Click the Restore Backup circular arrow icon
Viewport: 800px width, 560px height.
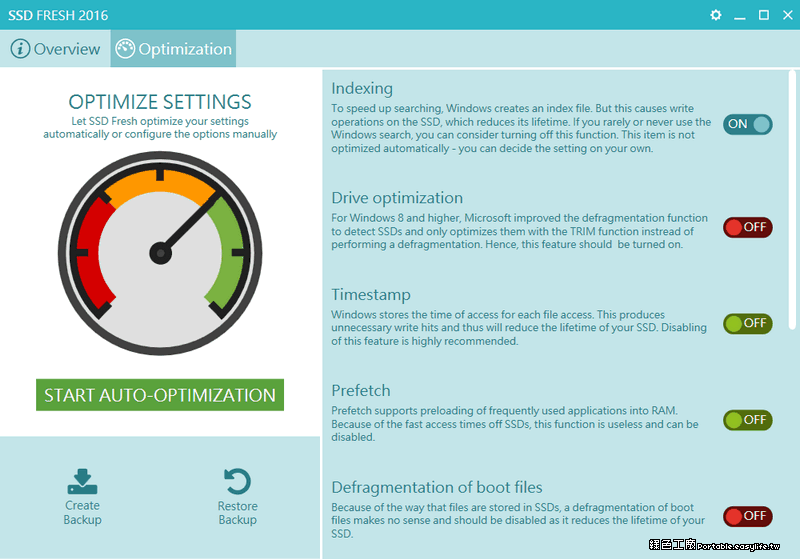(x=237, y=481)
